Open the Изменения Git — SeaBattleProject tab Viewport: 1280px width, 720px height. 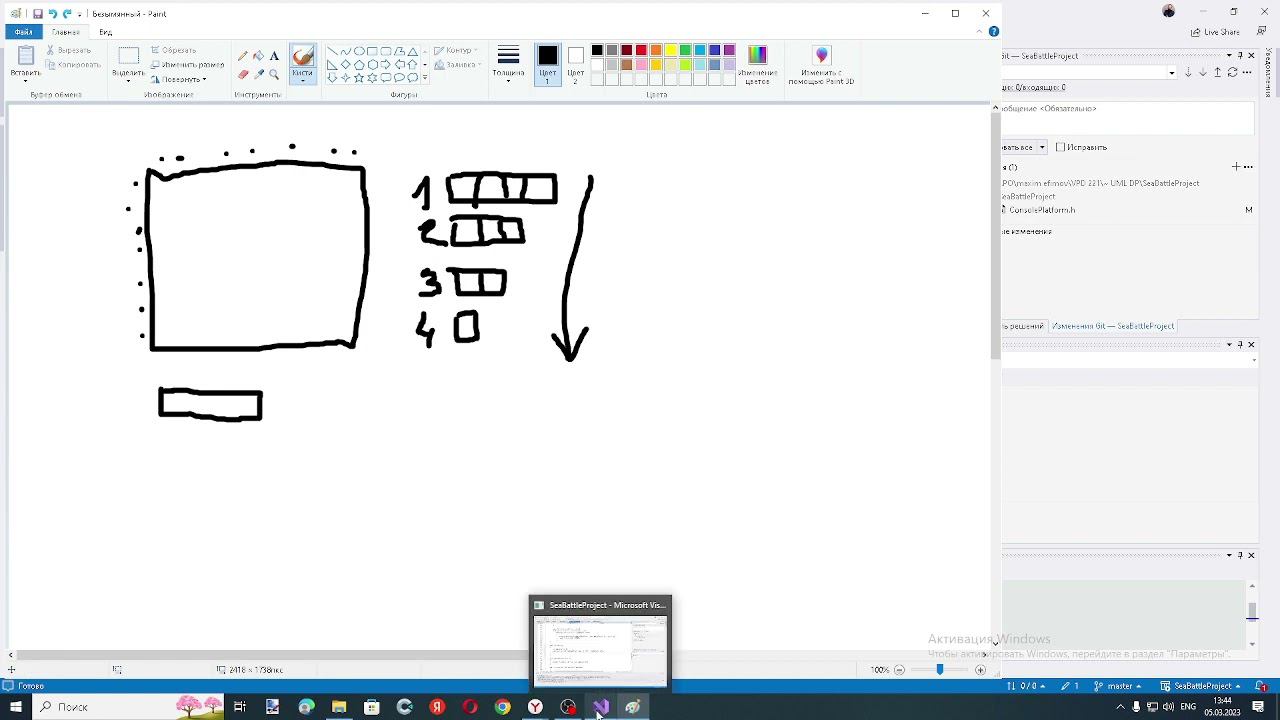click(1112, 326)
